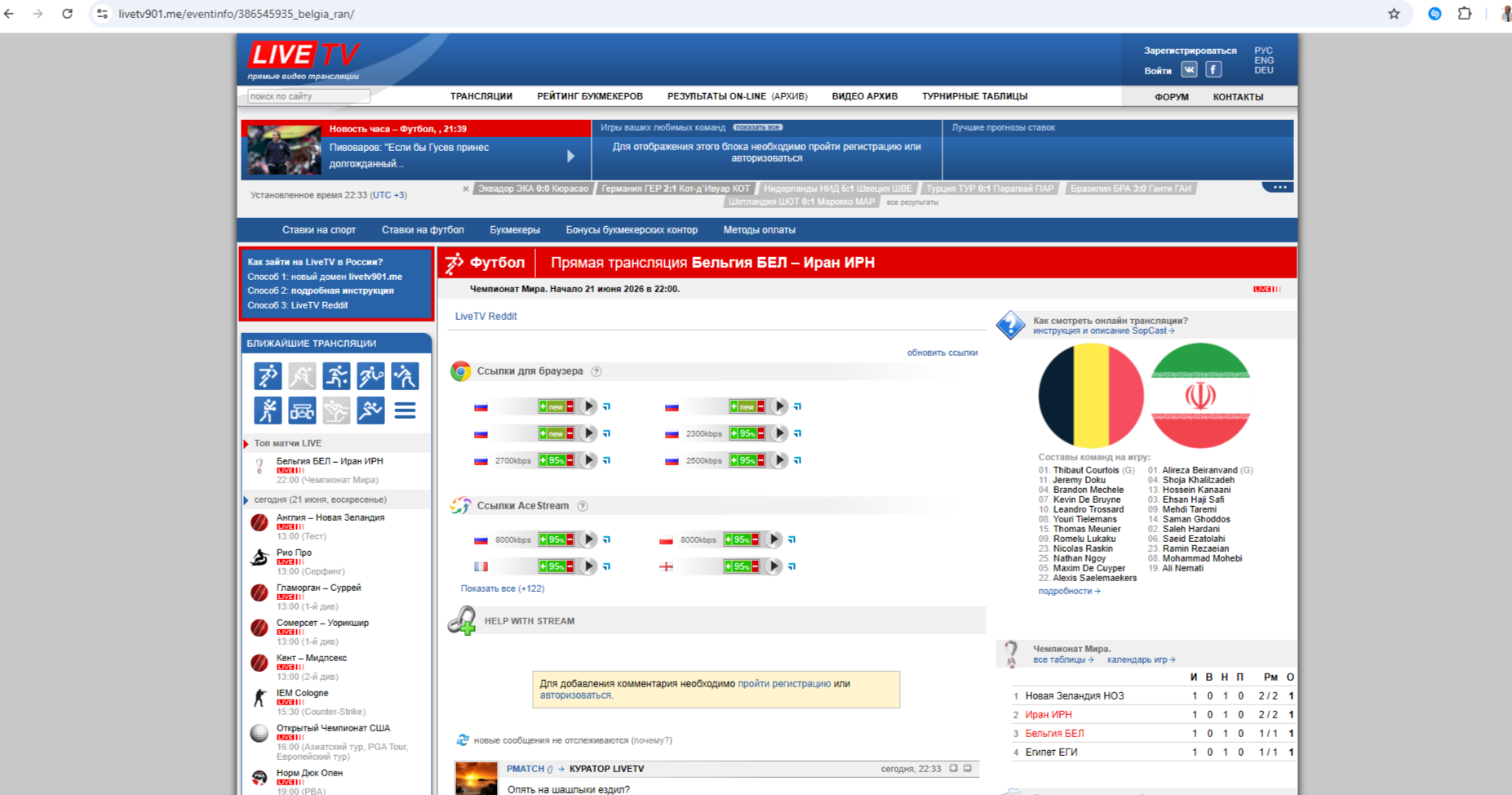The width and height of the screenshot is (1512, 795).
Task: Expand the scores ticker three-dots button
Action: click(1279, 188)
